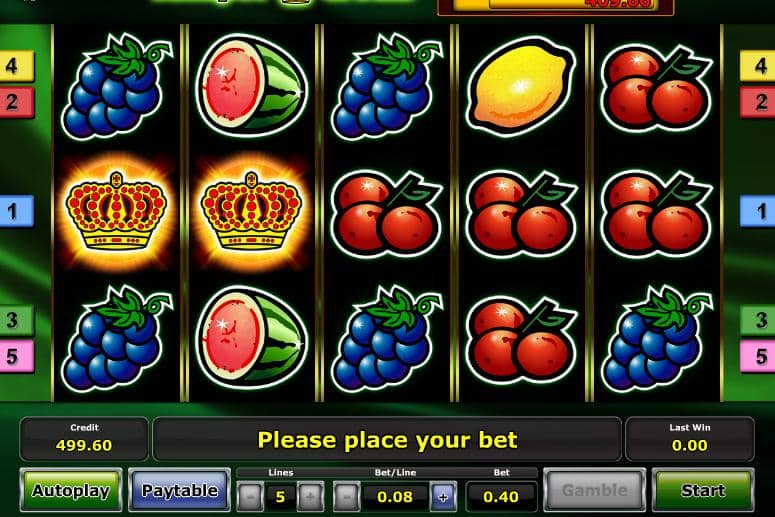Select blue payline 1 marker on right
The height and width of the screenshot is (517, 775).
tap(758, 211)
